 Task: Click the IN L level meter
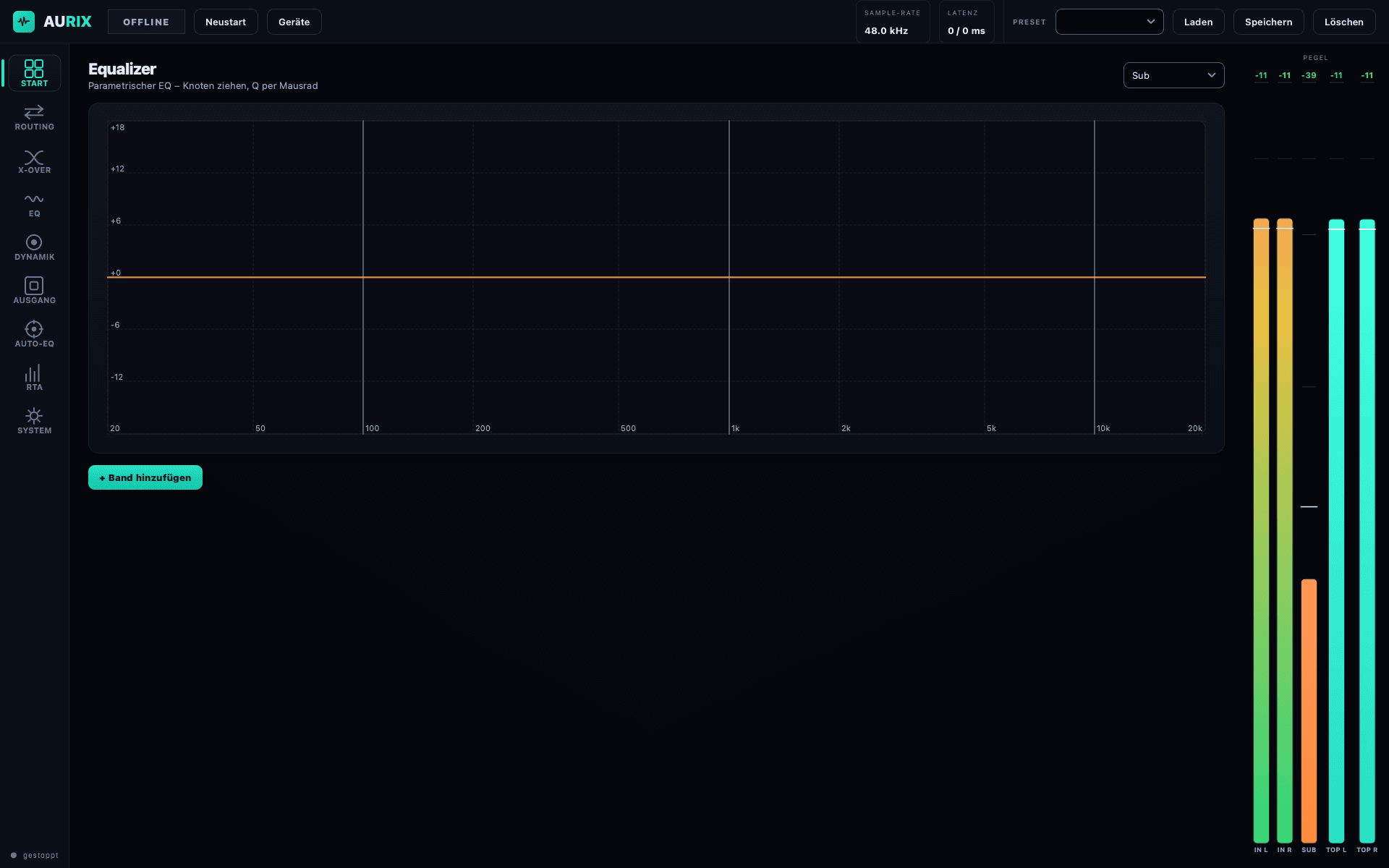click(x=1261, y=530)
